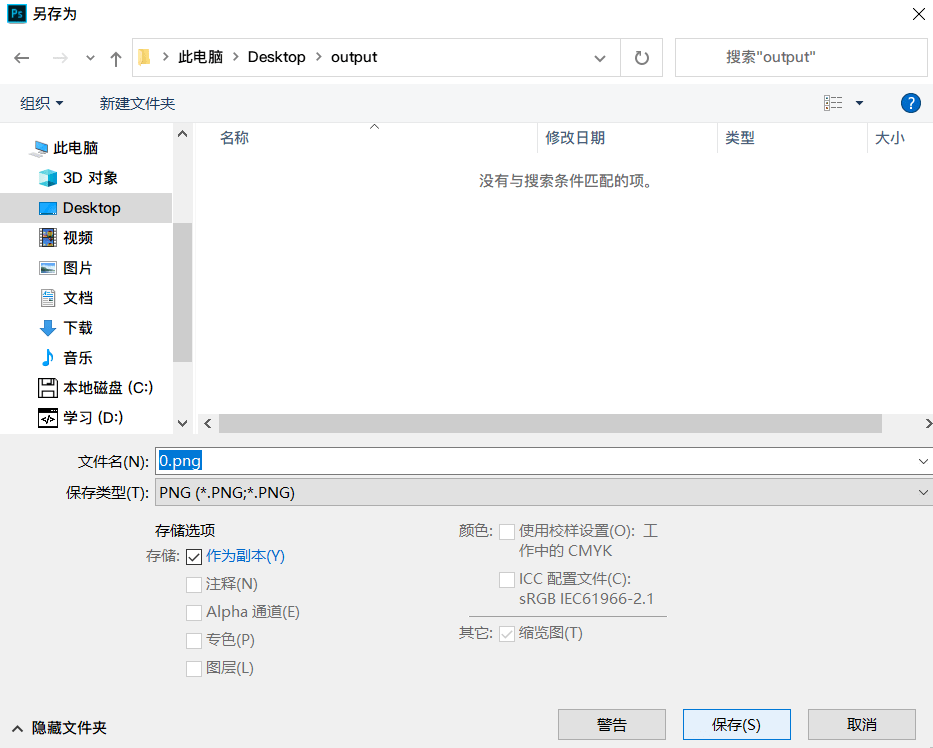Click the 保存(S) button

pos(736,725)
